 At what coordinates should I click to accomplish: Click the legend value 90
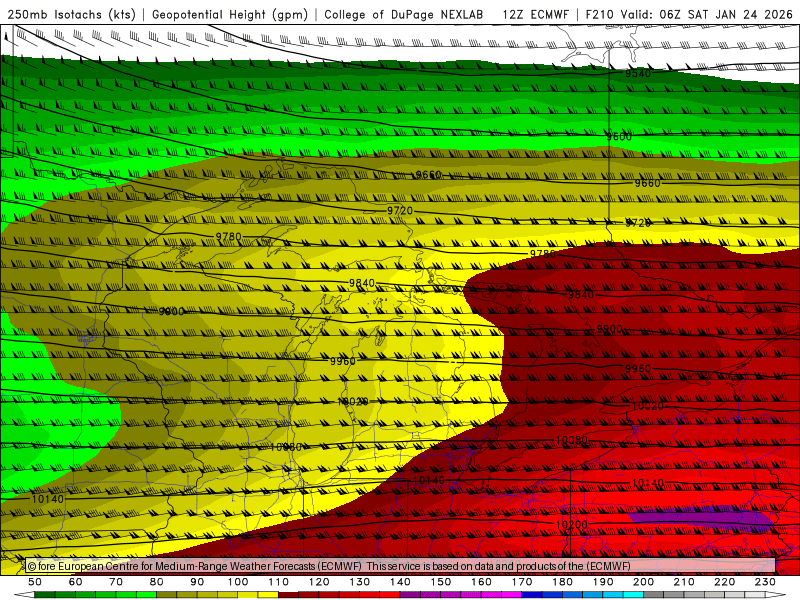click(x=197, y=582)
